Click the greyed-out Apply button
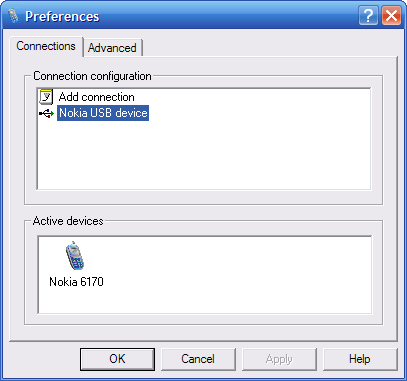The width and height of the screenshot is (407, 381). pyautogui.click(x=279, y=359)
